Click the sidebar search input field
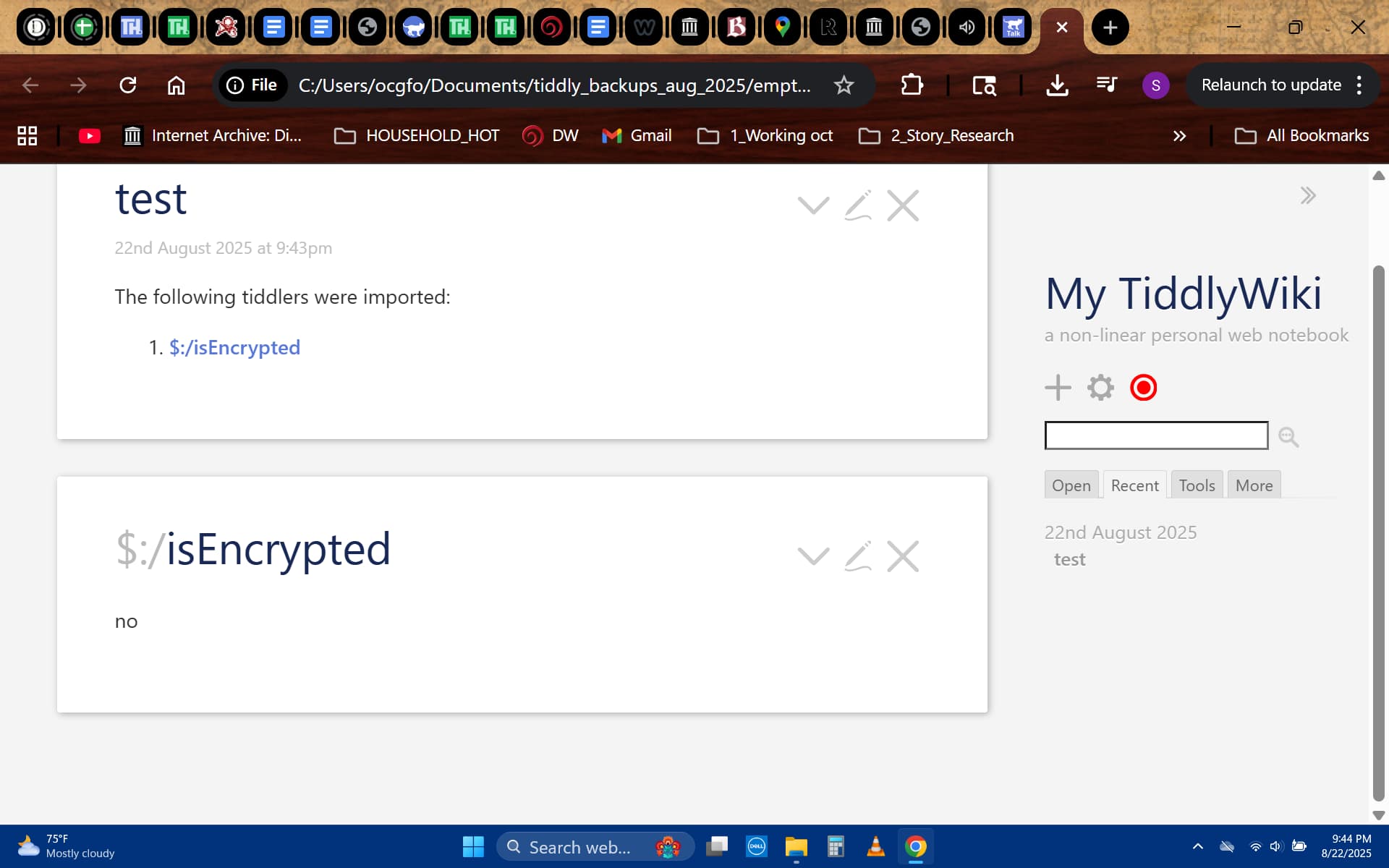The image size is (1389, 868). tap(1156, 435)
